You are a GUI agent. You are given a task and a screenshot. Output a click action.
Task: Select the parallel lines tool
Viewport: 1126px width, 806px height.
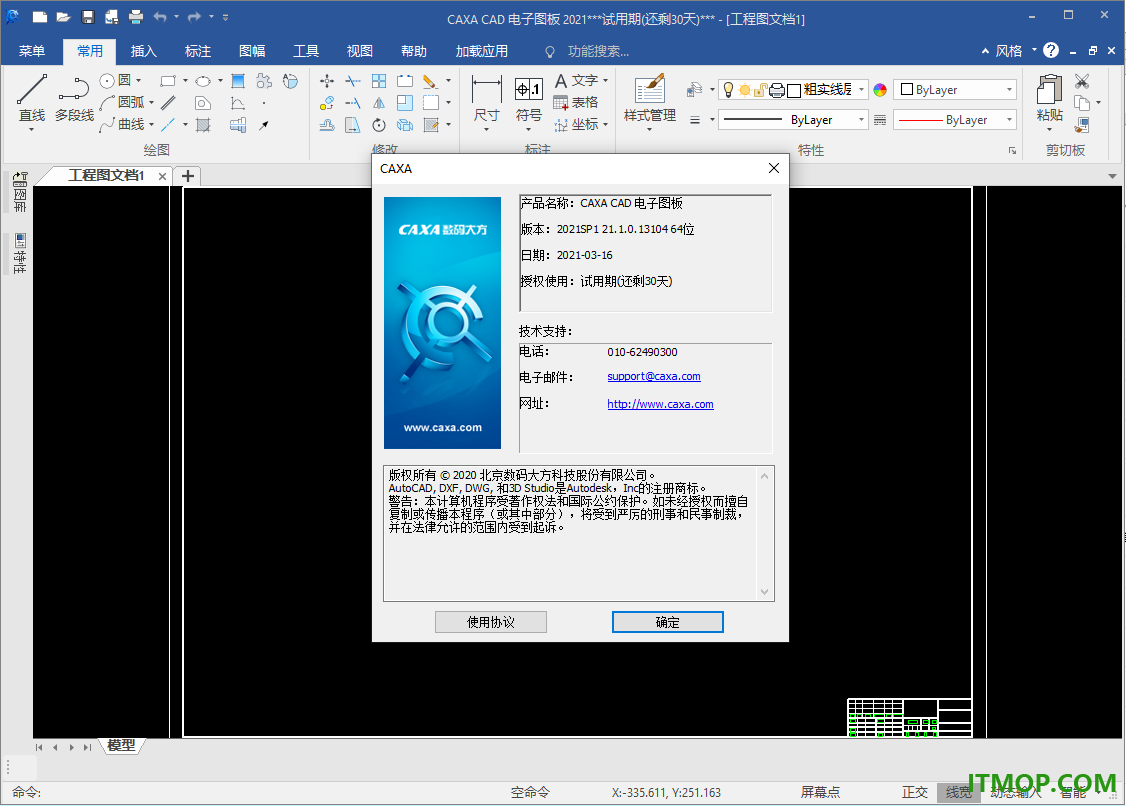pos(168,103)
